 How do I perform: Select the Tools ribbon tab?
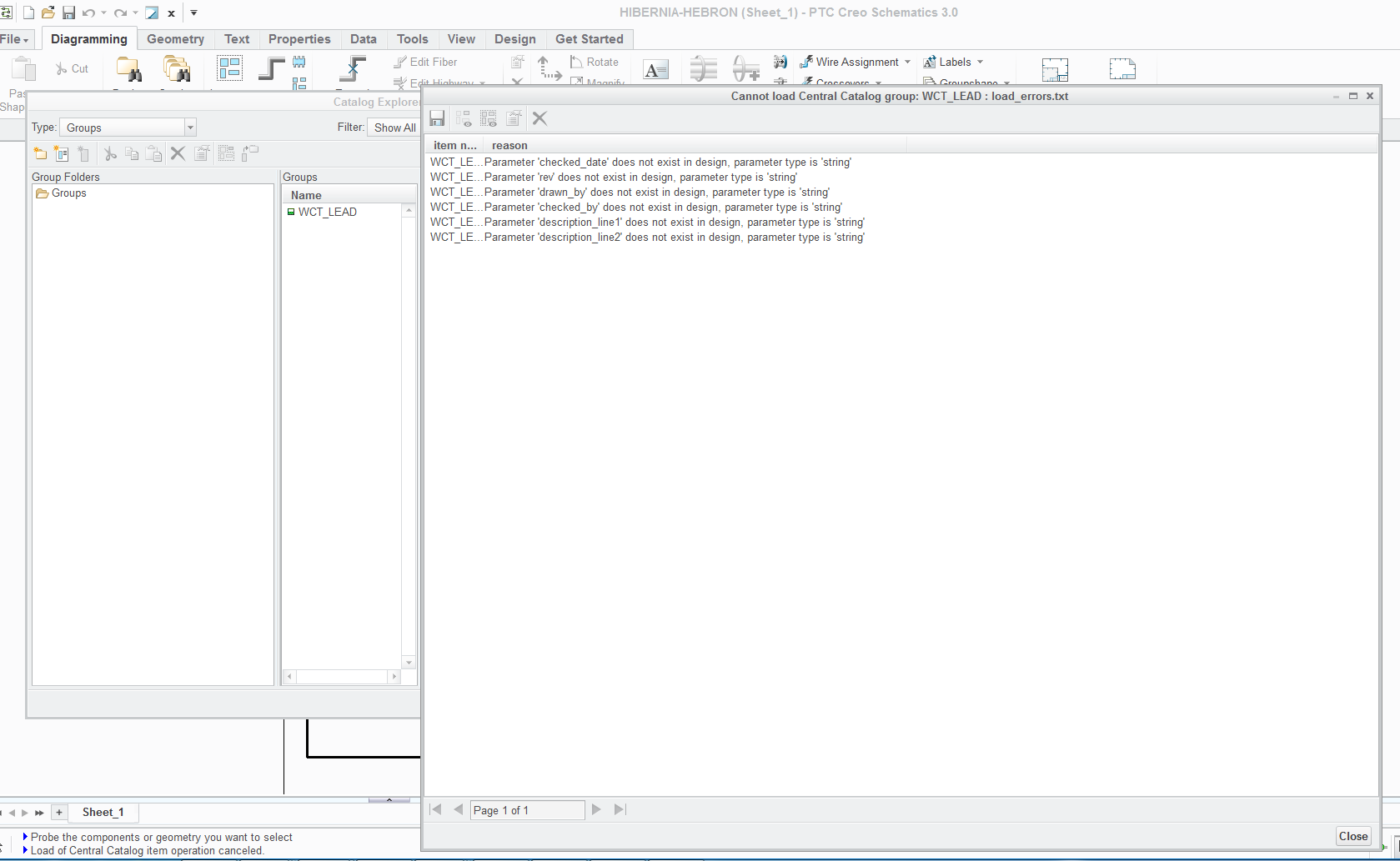point(412,39)
